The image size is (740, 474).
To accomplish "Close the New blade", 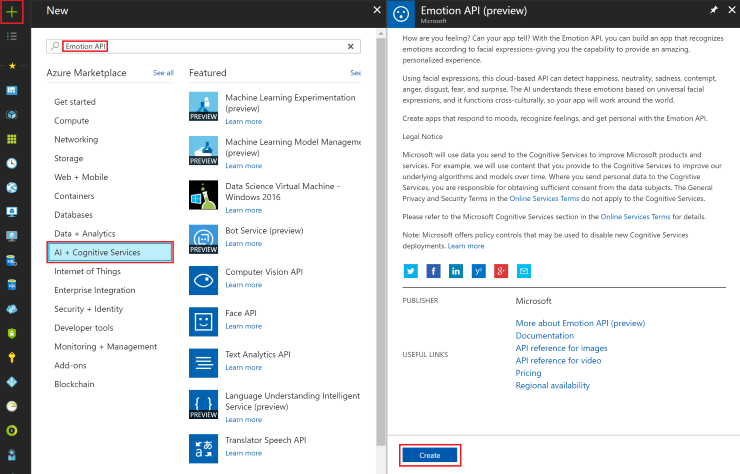I will (x=377, y=10).
